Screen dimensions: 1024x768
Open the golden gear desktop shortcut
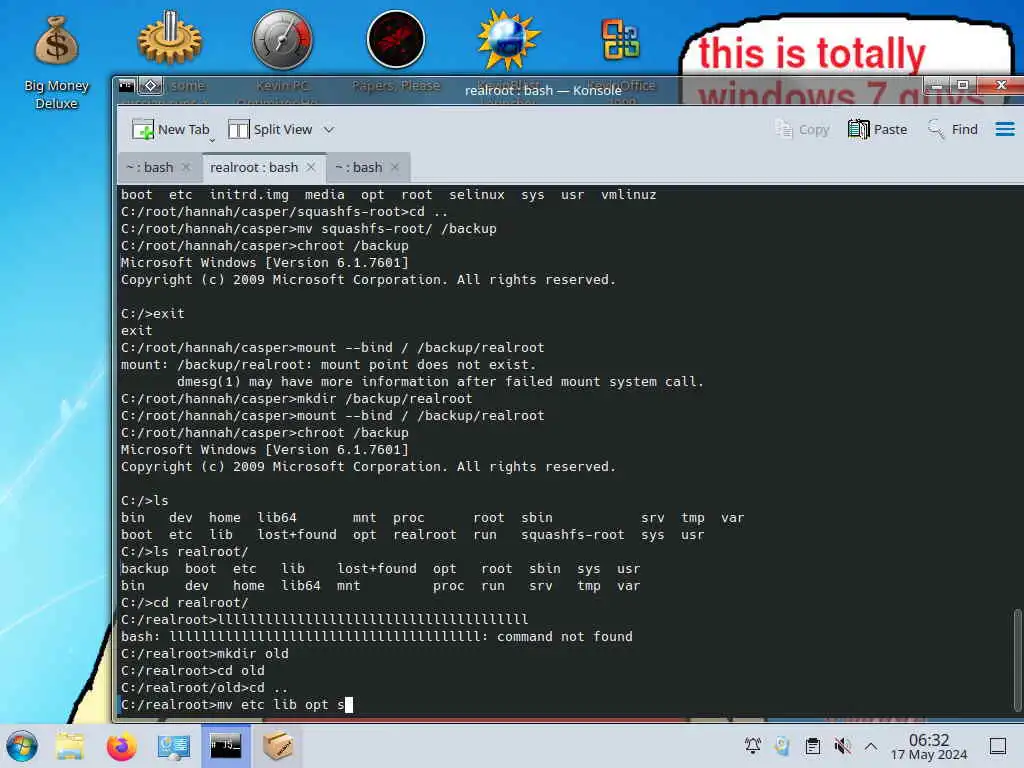coord(169,39)
